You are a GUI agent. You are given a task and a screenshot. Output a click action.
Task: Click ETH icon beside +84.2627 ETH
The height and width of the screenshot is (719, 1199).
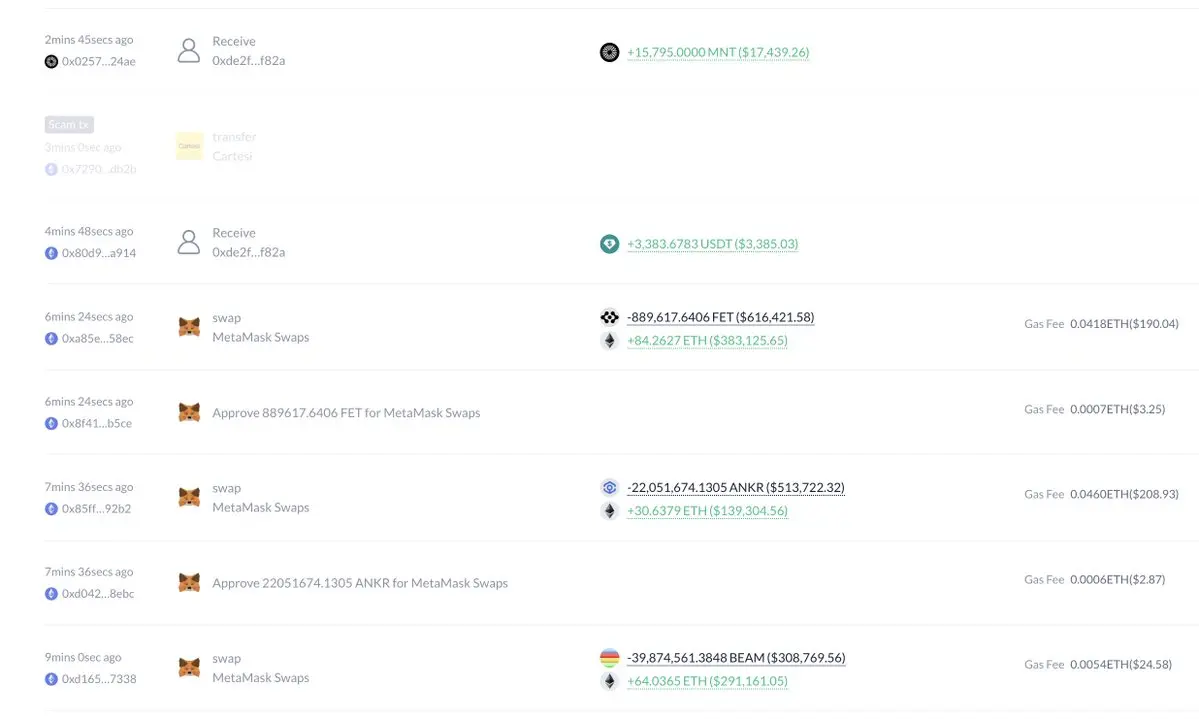[609, 340]
